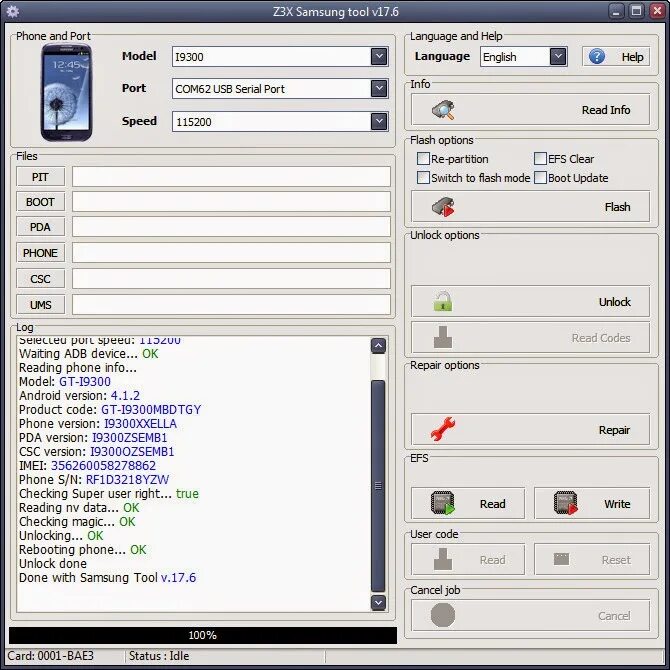Click the CSC file path field

(231, 279)
